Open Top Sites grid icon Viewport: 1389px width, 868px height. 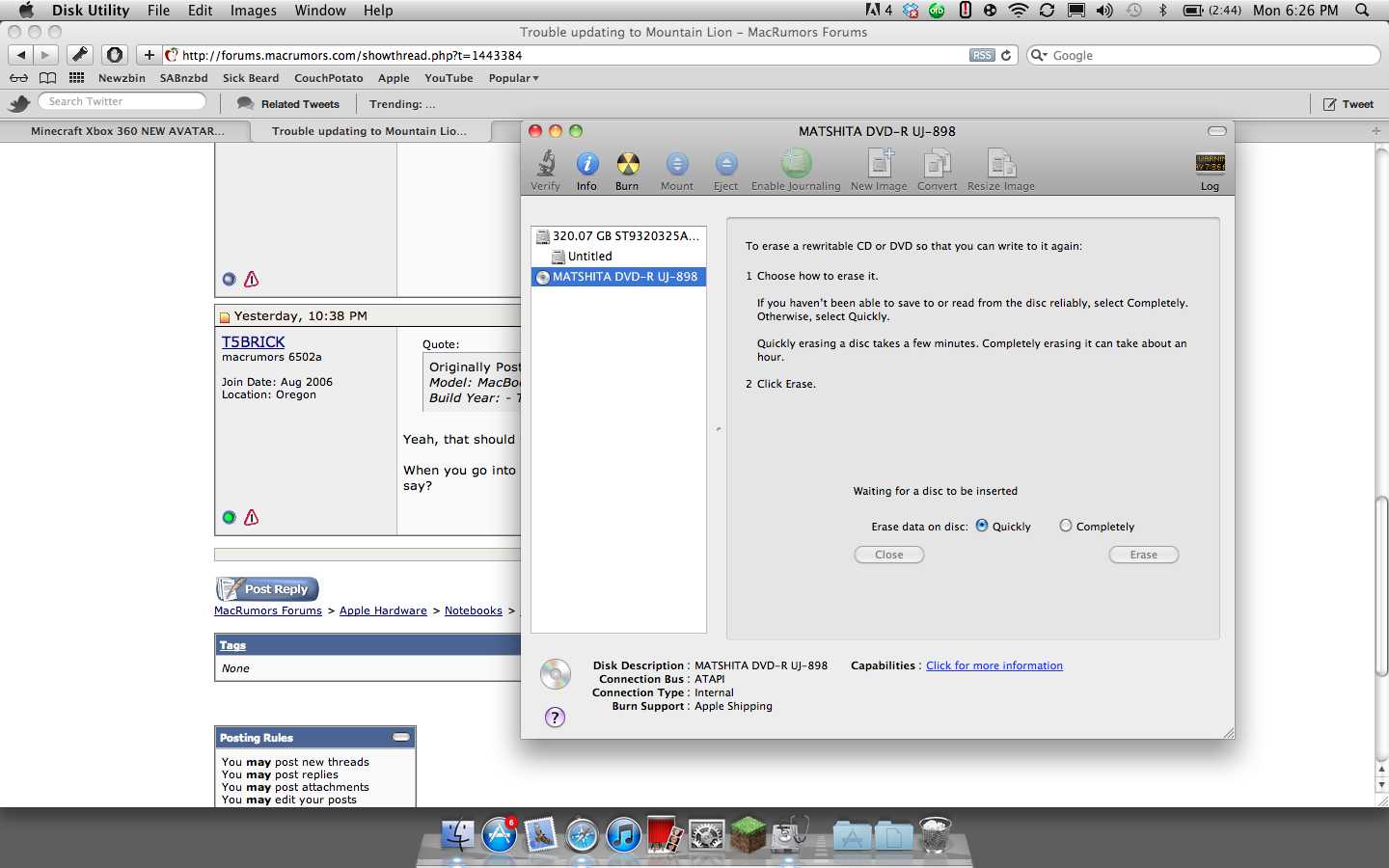tap(77, 78)
